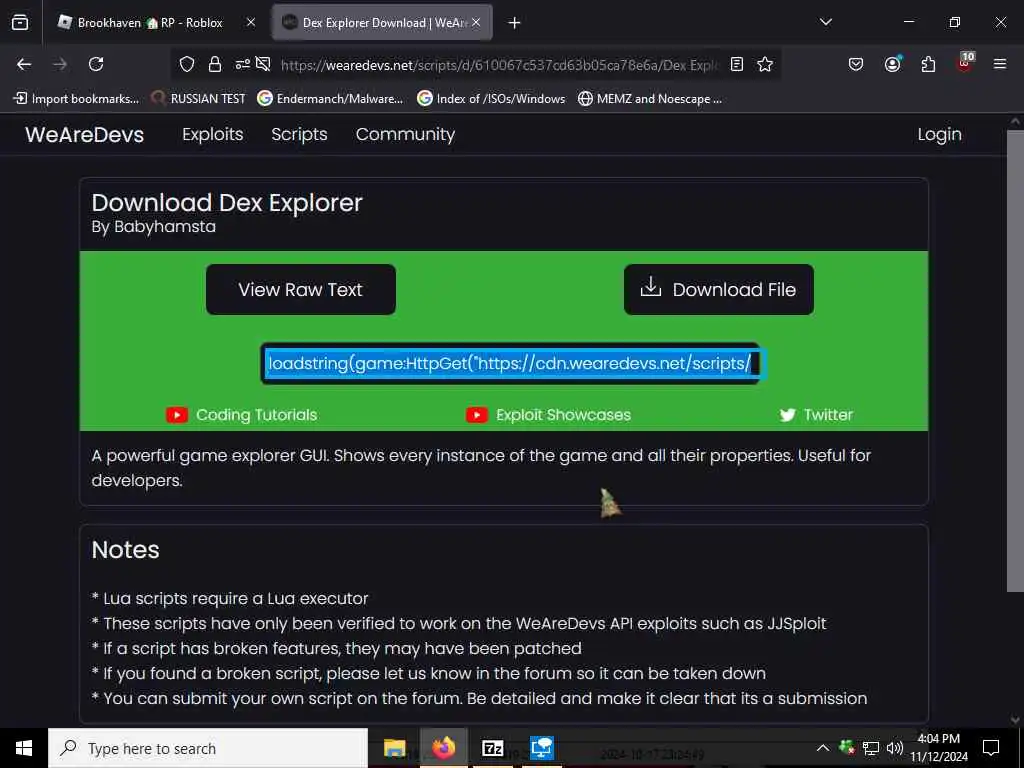Select the Dex Explorer Download tab
Viewport: 1024px width, 768px height.
point(382,22)
